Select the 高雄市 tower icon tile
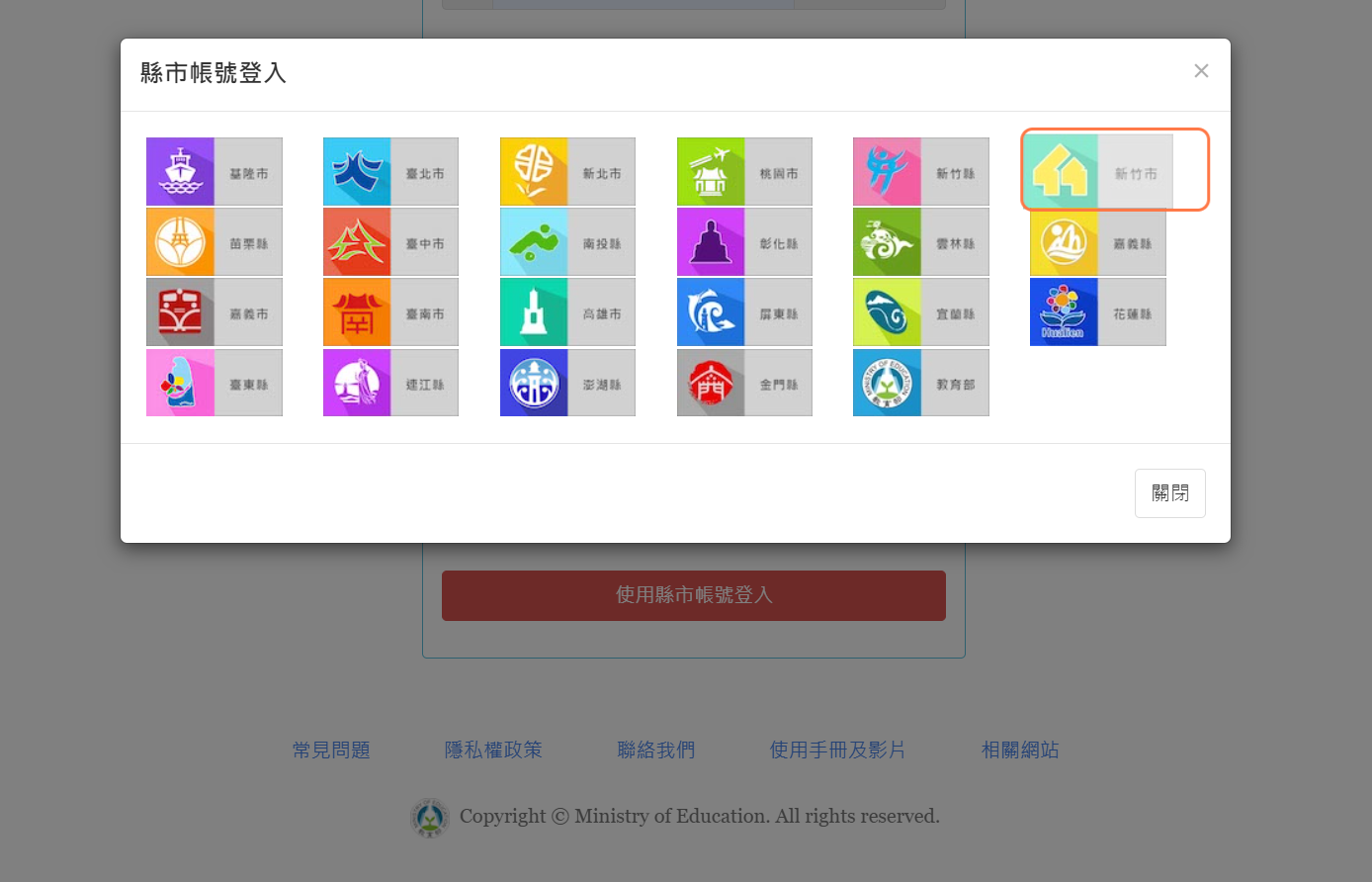Screen dimensions: 1372x882 pyautogui.click(x=567, y=312)
